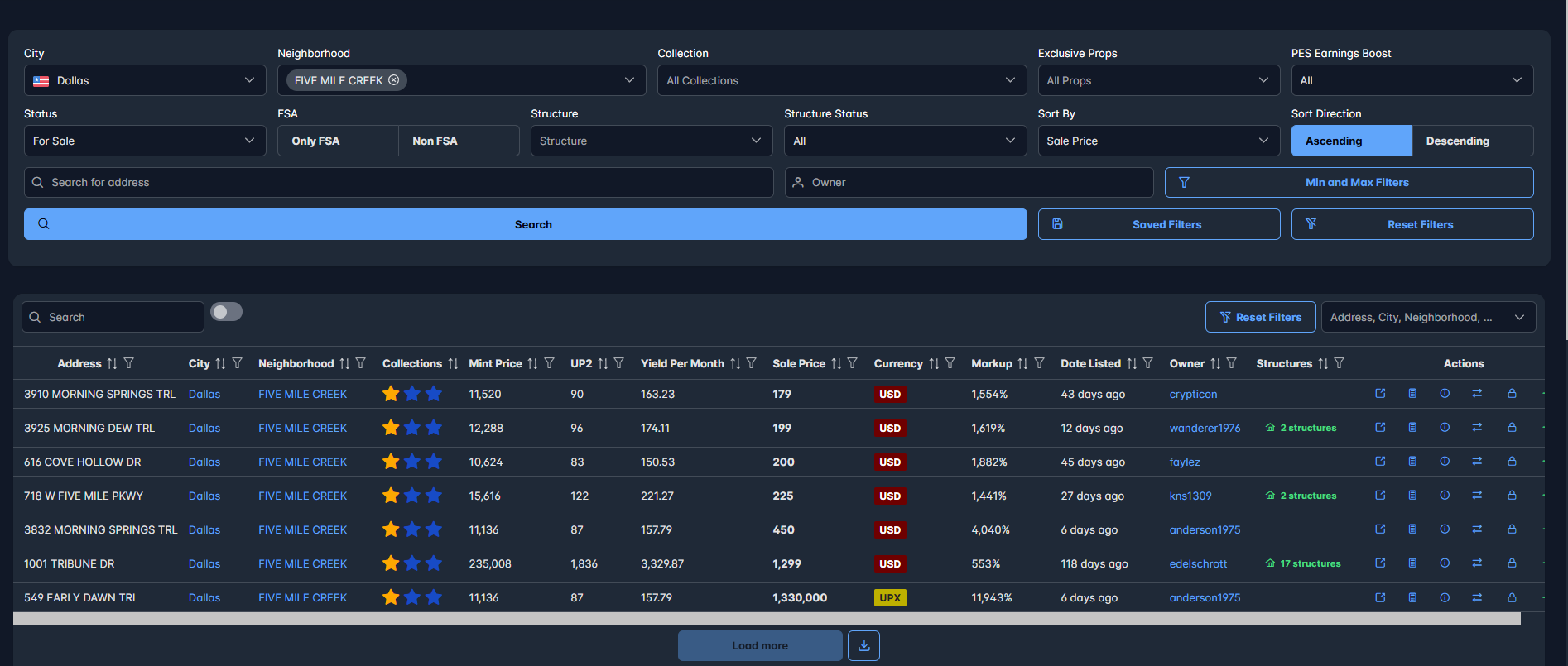Open external link for 3910 Morning Springs Trl
The height and width of the screenshot is (666, 1568).
(x=1380, y=394)
